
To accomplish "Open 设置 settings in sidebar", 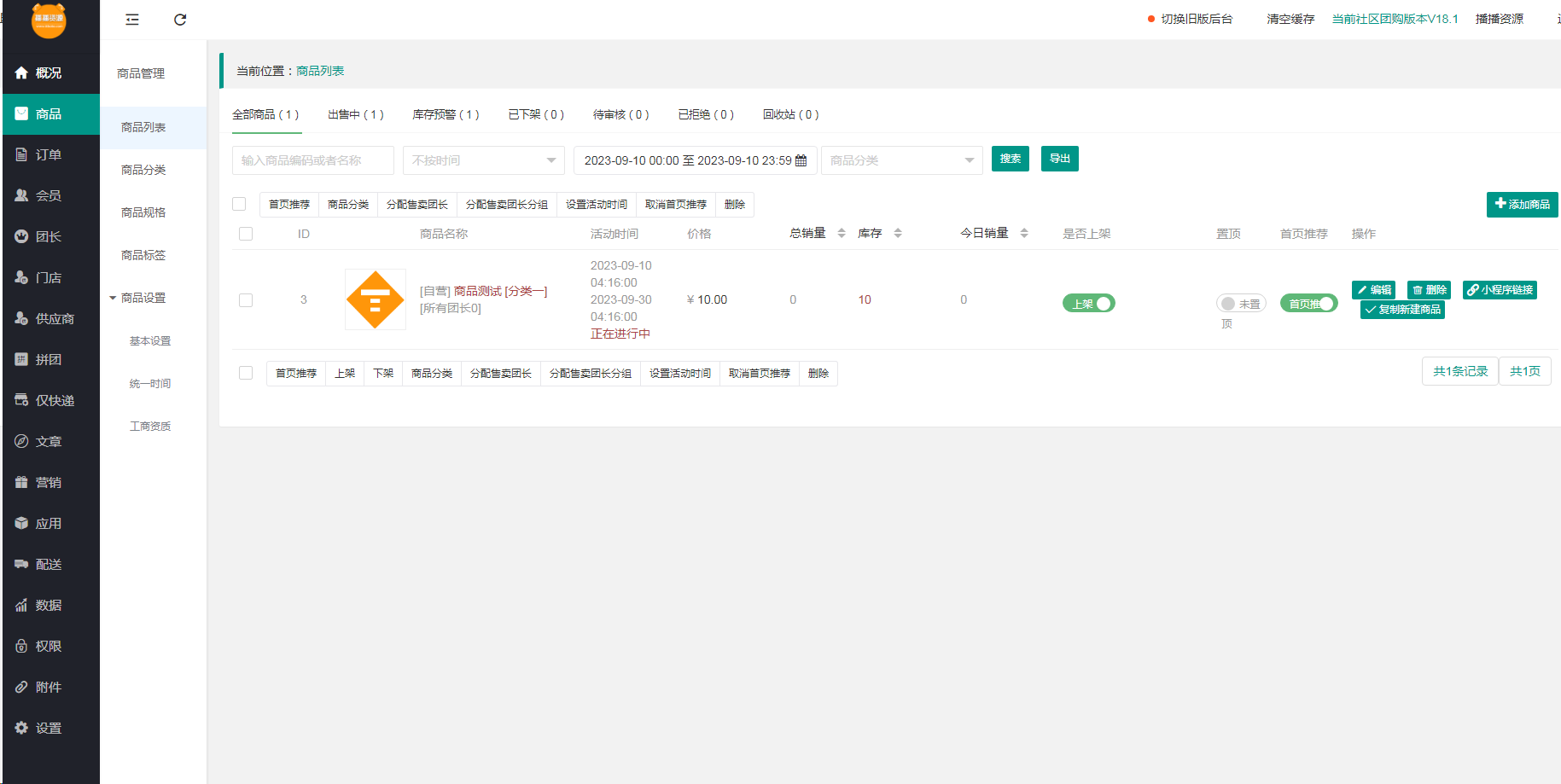I will (50, 729).
